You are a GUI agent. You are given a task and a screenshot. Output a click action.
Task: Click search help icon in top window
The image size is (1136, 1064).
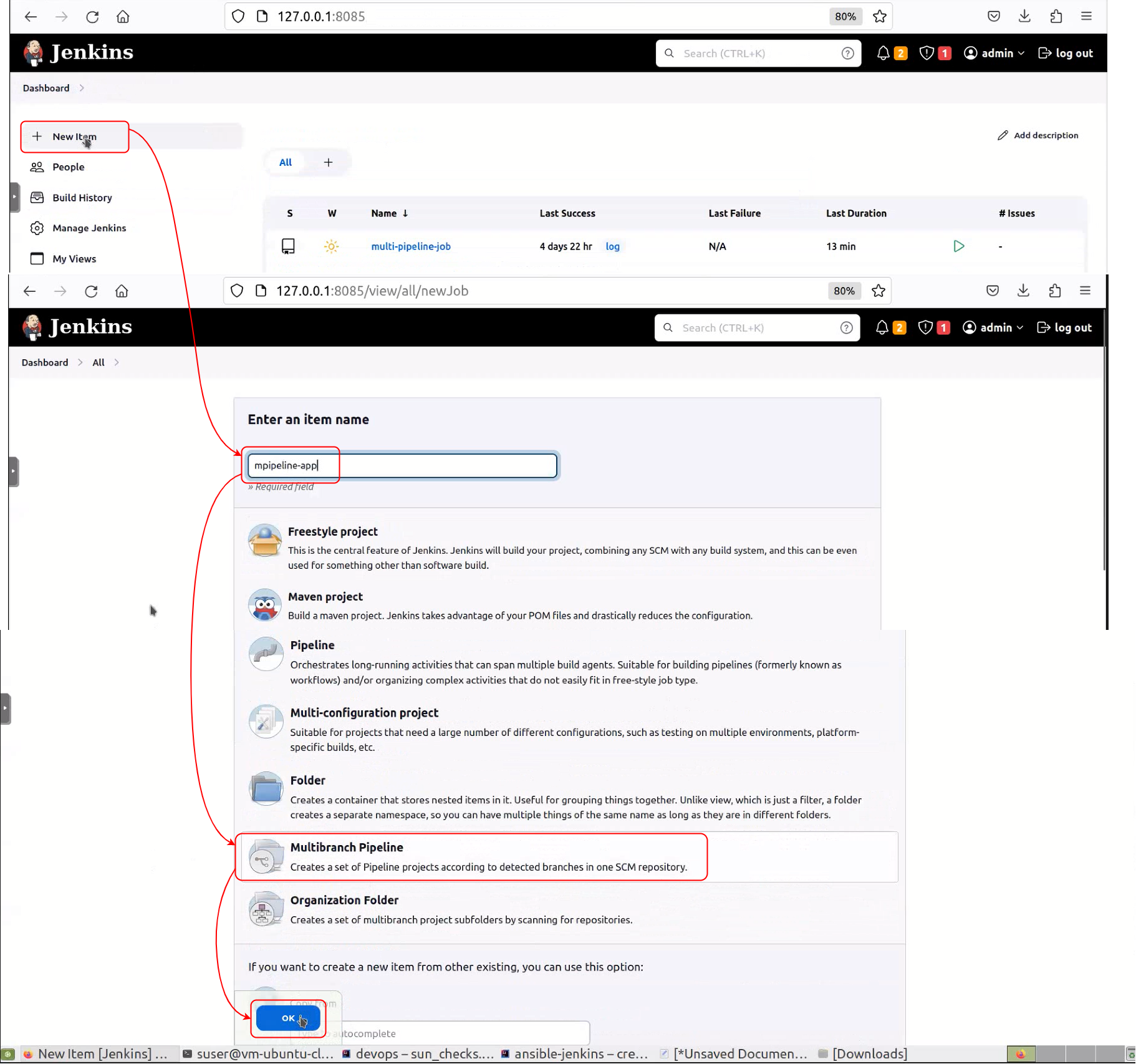pyautogui.click(x=847, y=54)
